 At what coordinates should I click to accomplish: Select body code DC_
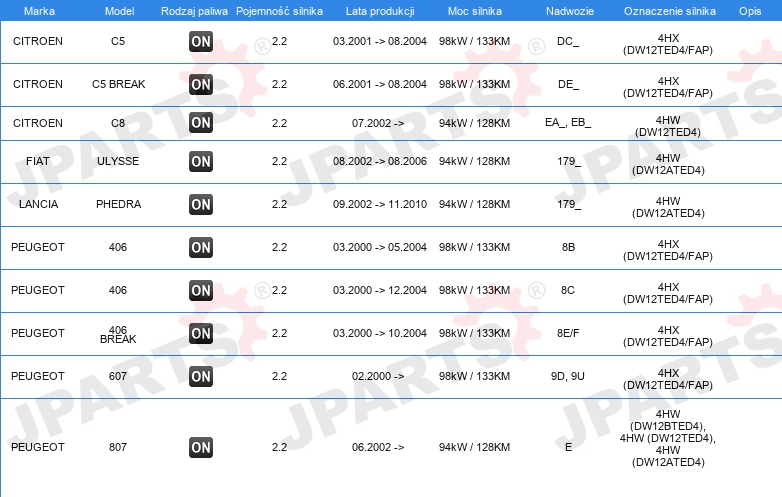(568, 41)
